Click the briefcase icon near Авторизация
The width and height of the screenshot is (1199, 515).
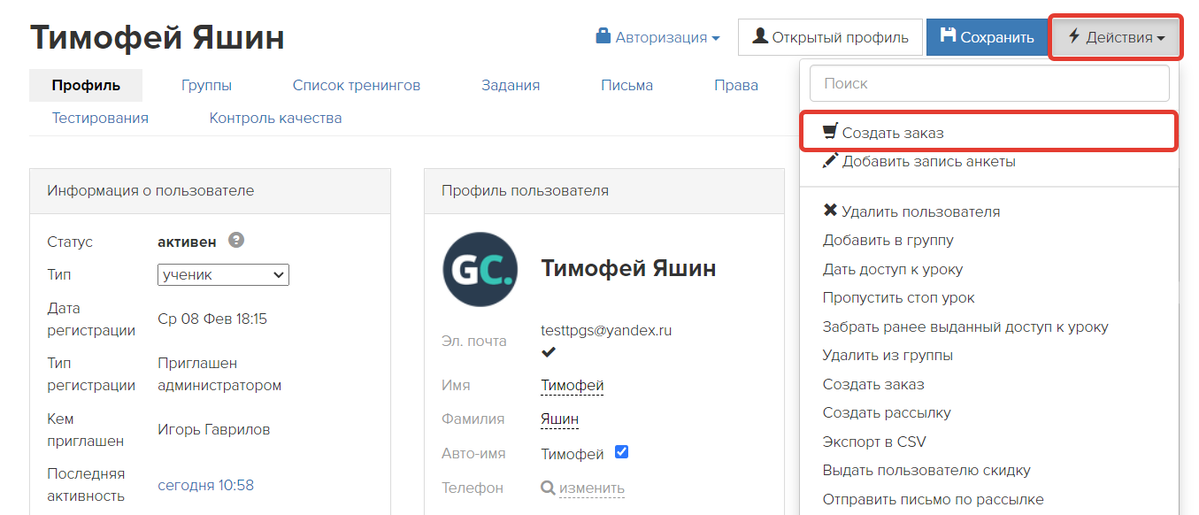603,36
